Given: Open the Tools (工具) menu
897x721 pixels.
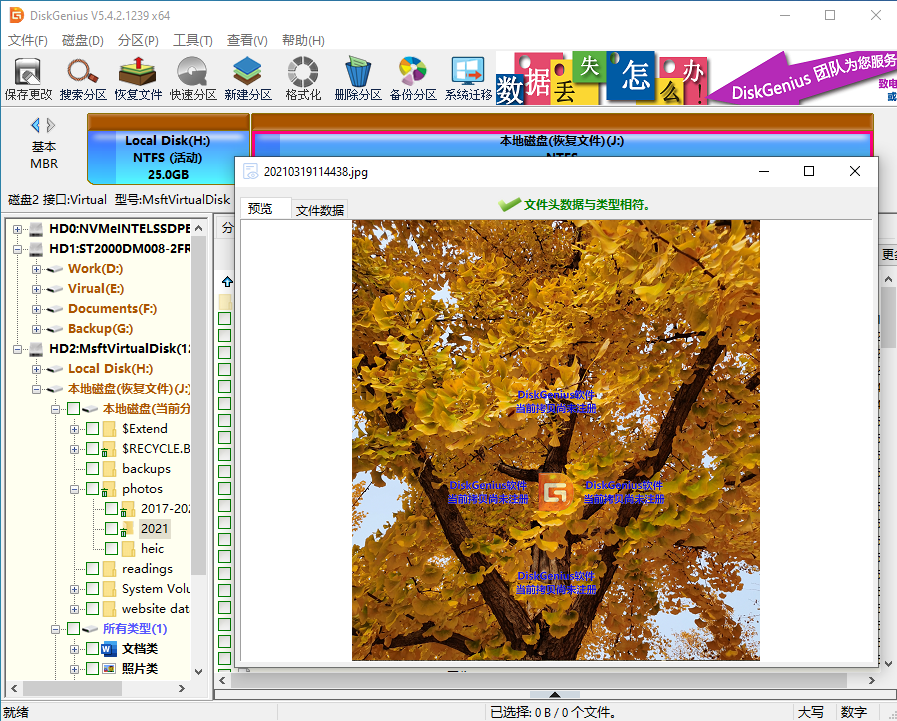Looking at the screenshot, I should click(x=192, y=41).
